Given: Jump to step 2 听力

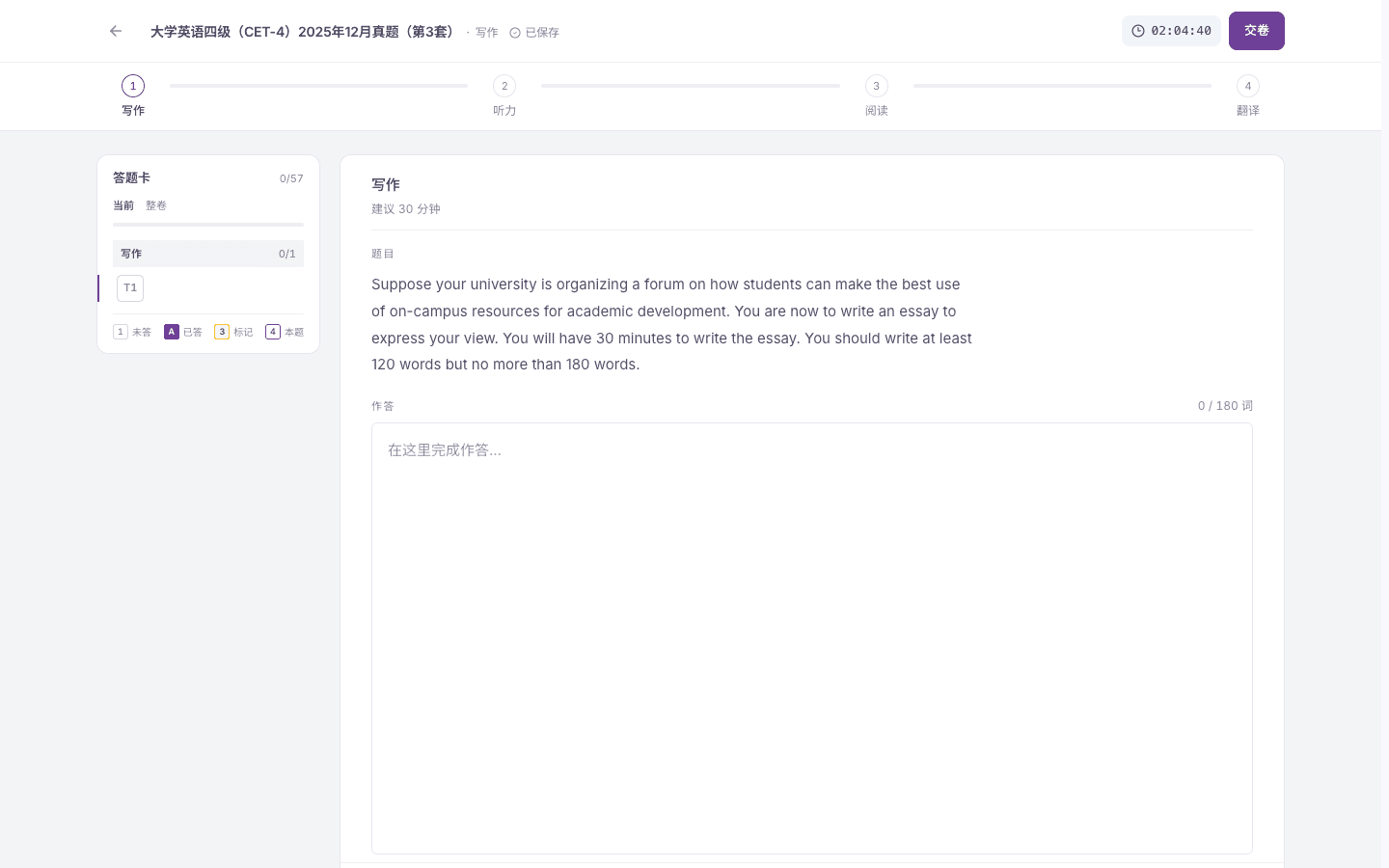Looking at the screenshot, I should coord(504,96).
